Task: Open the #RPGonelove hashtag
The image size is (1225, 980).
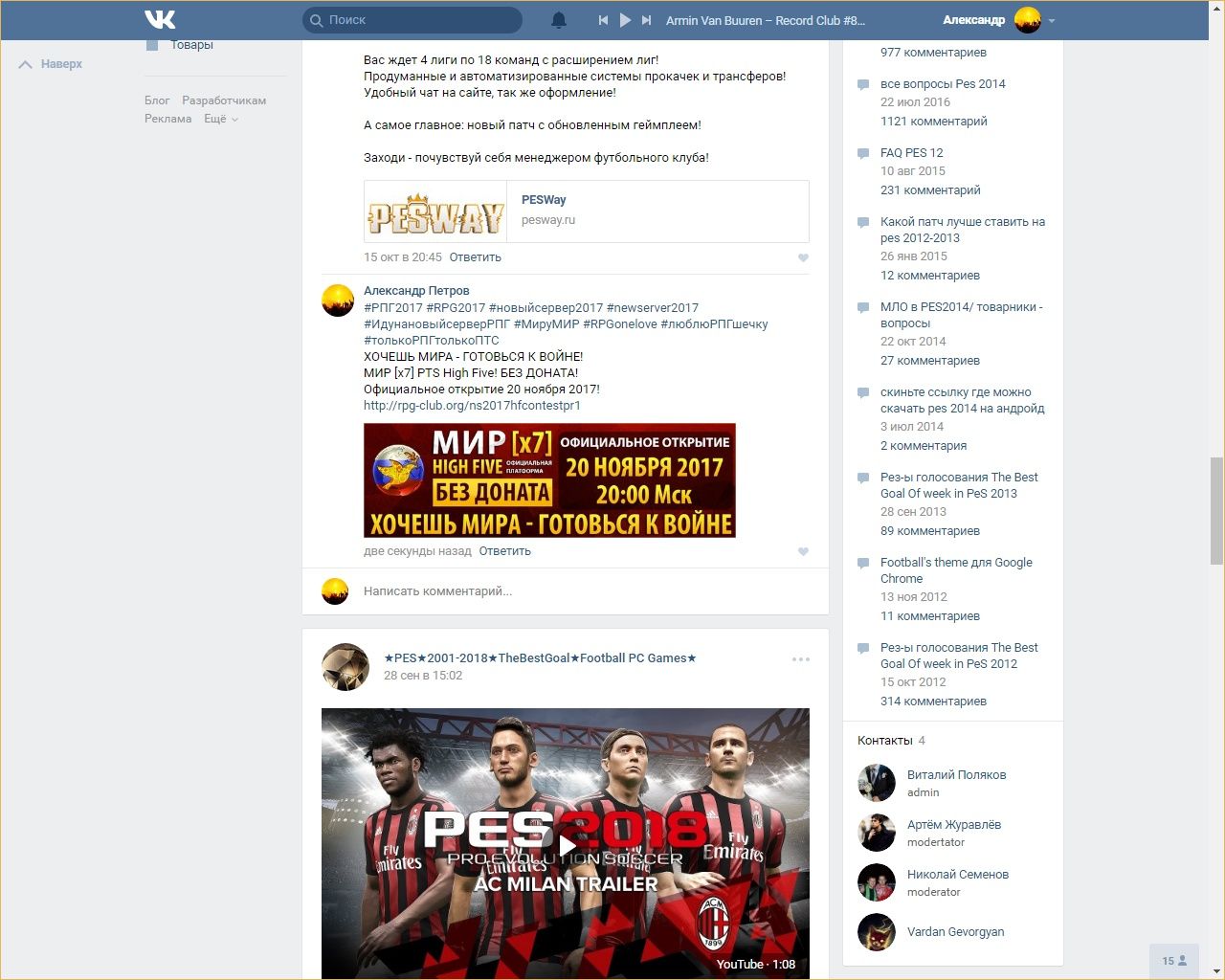Action: pos(620,324)
